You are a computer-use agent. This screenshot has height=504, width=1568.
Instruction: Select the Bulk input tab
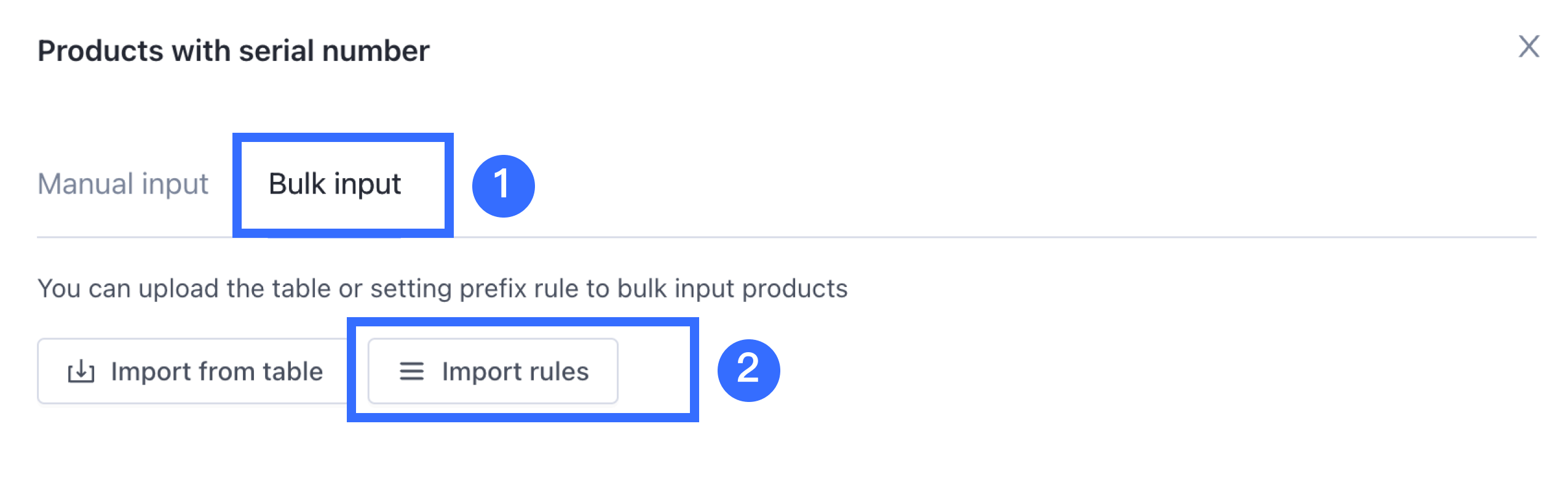[335, 184]
